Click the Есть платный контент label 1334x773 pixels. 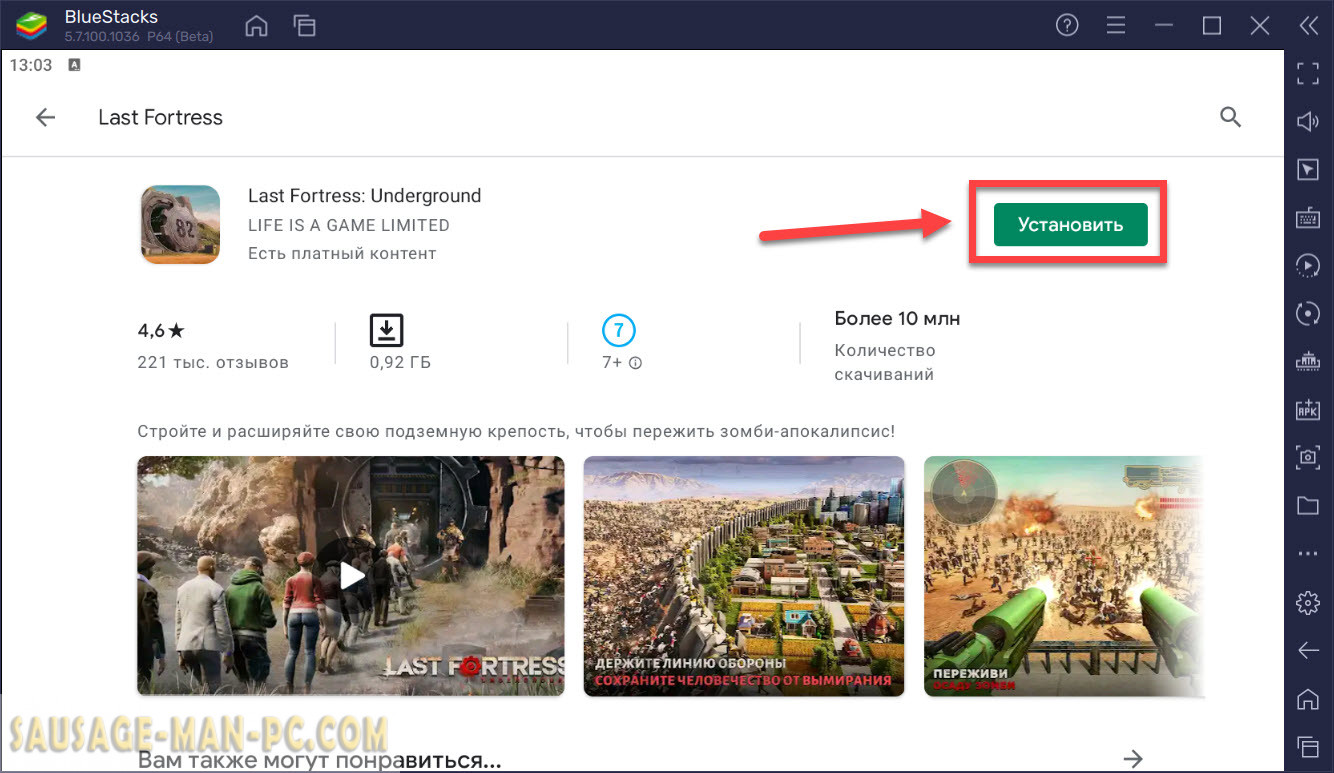[x=342, y=253]
